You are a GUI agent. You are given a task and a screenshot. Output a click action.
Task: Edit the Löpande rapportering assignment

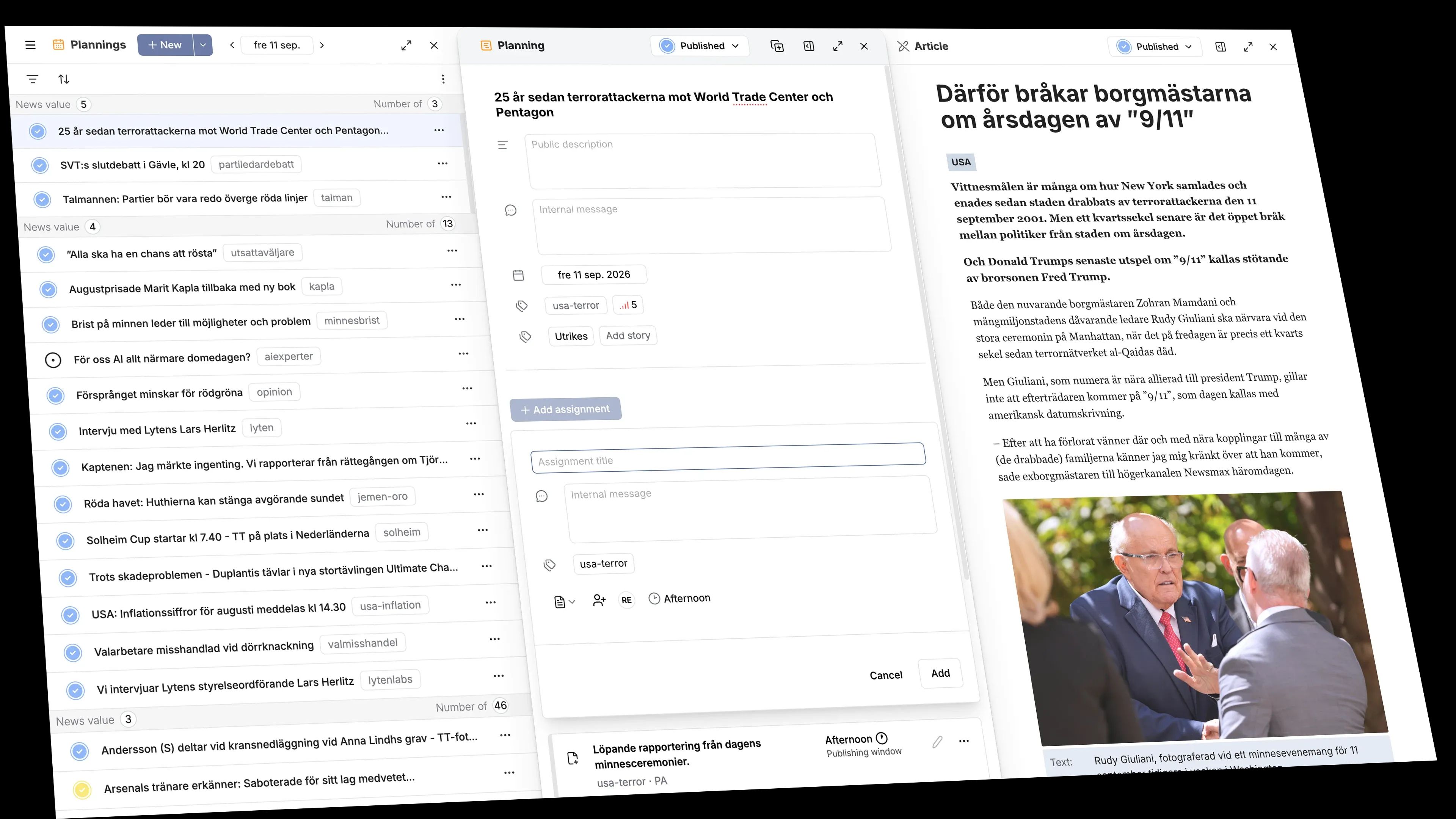pyautogui.click(x=937, y=742)
